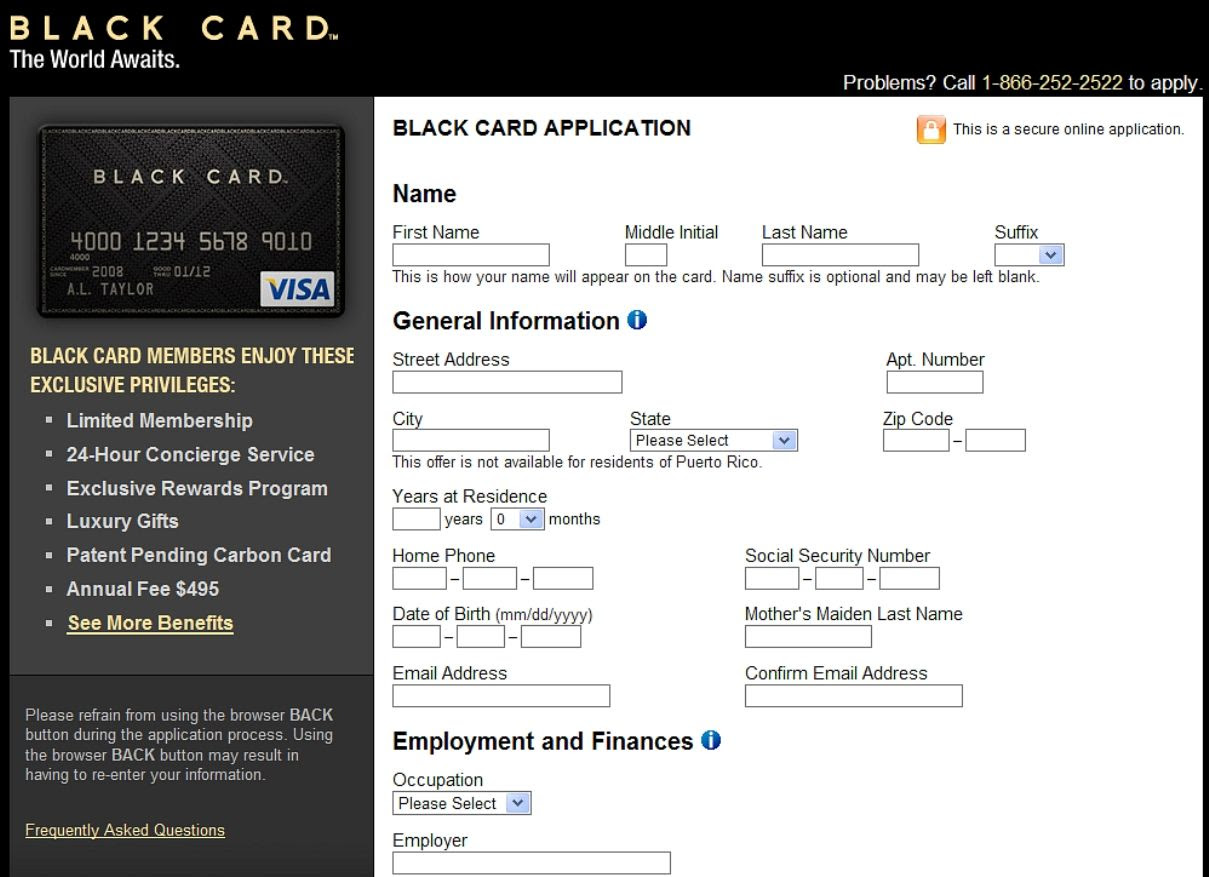The image size is (1209, 877).
Task: Select the City input field
Action: [471, 440]
